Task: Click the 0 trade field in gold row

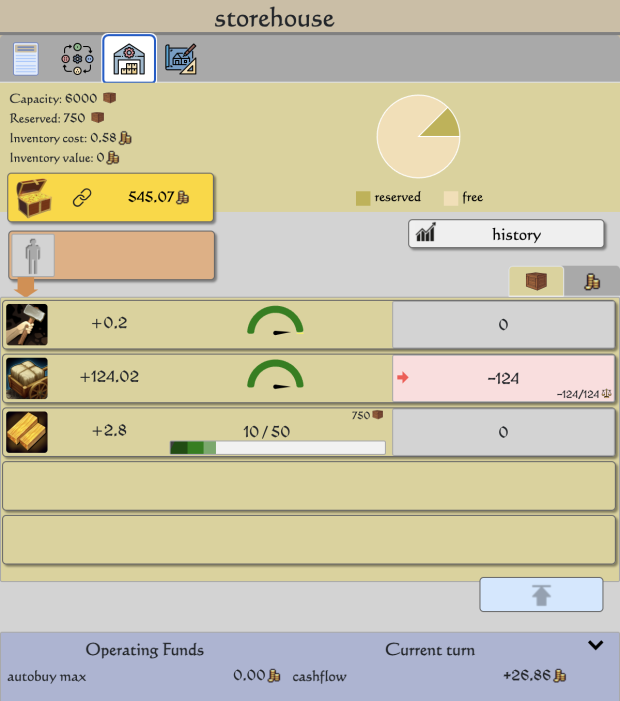Action: click(503, 432)
